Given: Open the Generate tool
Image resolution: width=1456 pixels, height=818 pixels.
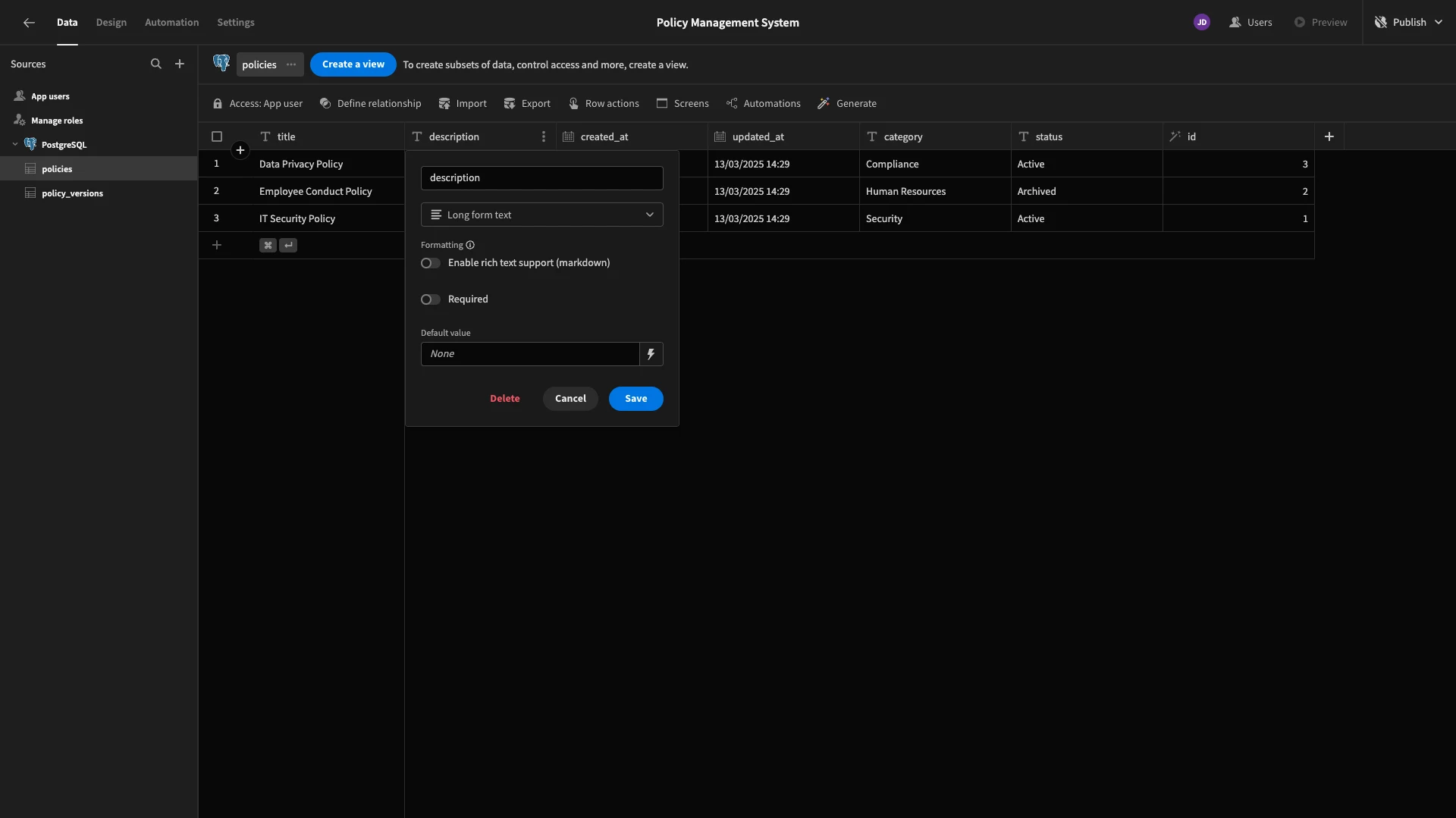Looking at the screenshot, I should [847, 104].
